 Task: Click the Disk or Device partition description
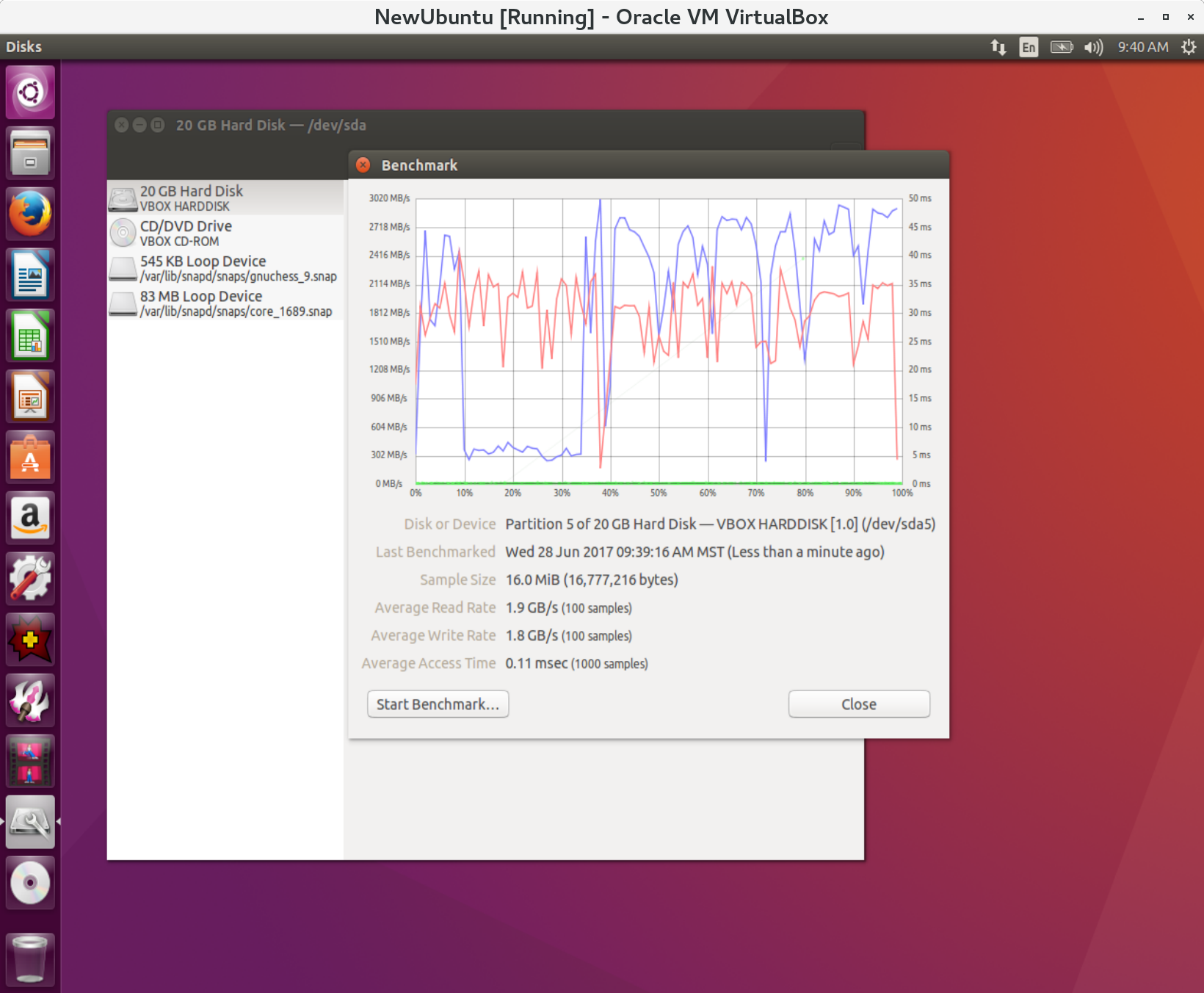click(721, 524)
